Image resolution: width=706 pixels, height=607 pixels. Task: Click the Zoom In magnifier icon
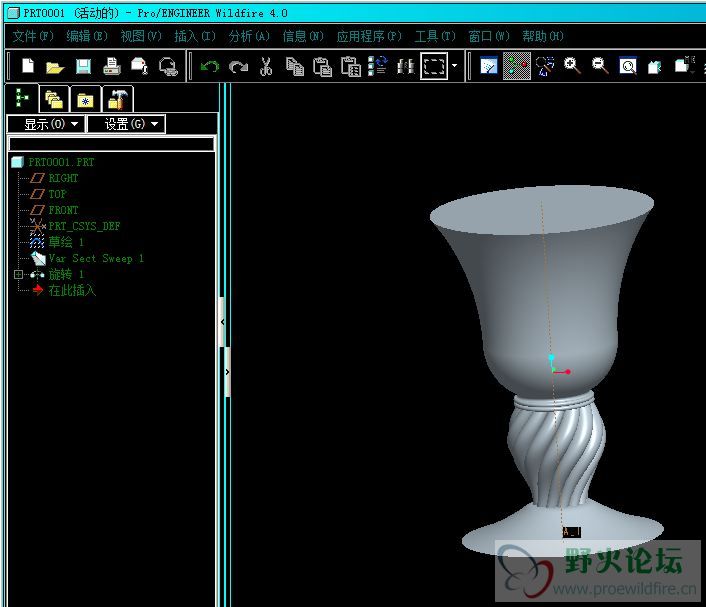point(572,66)
